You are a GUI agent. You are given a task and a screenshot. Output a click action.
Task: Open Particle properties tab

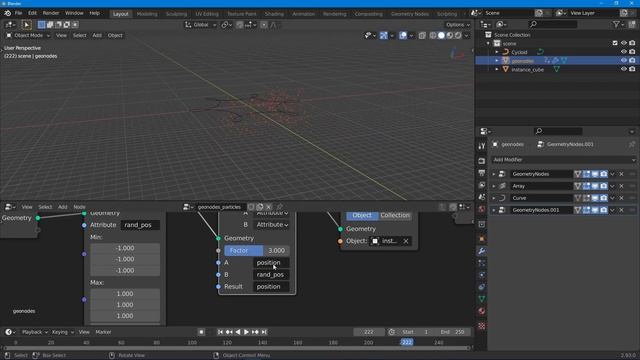point(482,263)
